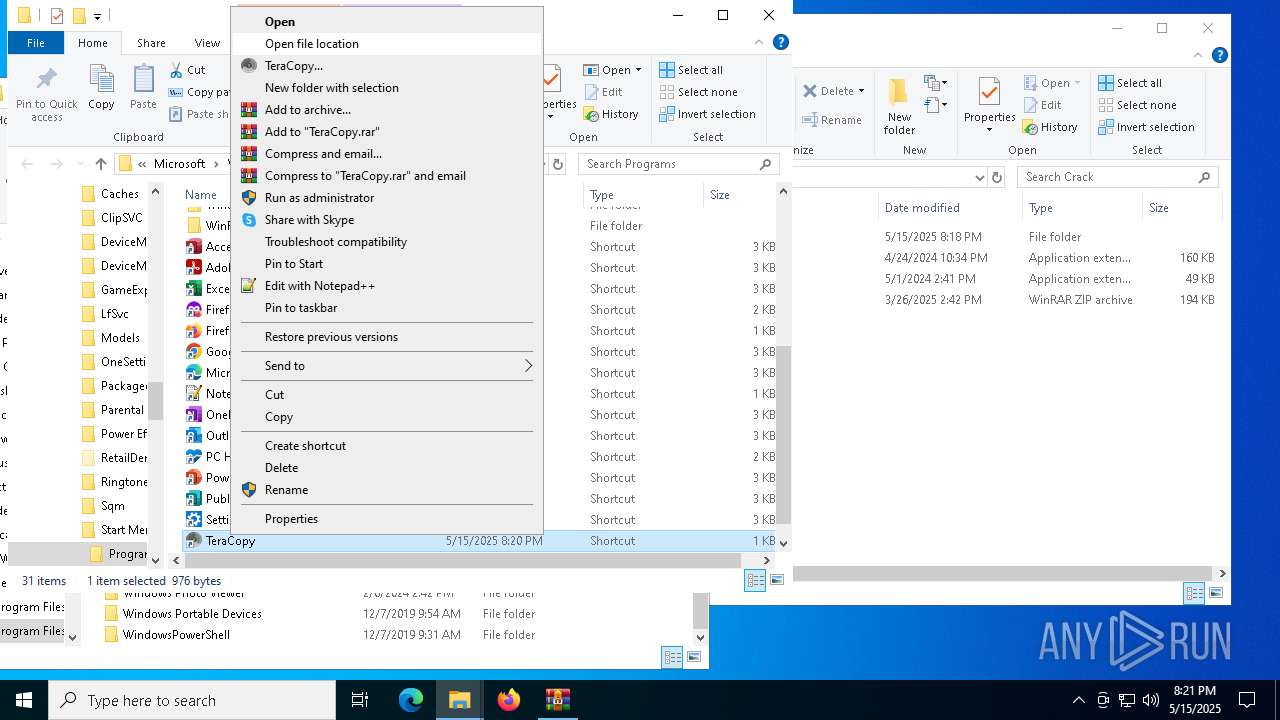The image size is (1280, 720).
Task: Click Invert selection in Crack window
Action: 1146,127
